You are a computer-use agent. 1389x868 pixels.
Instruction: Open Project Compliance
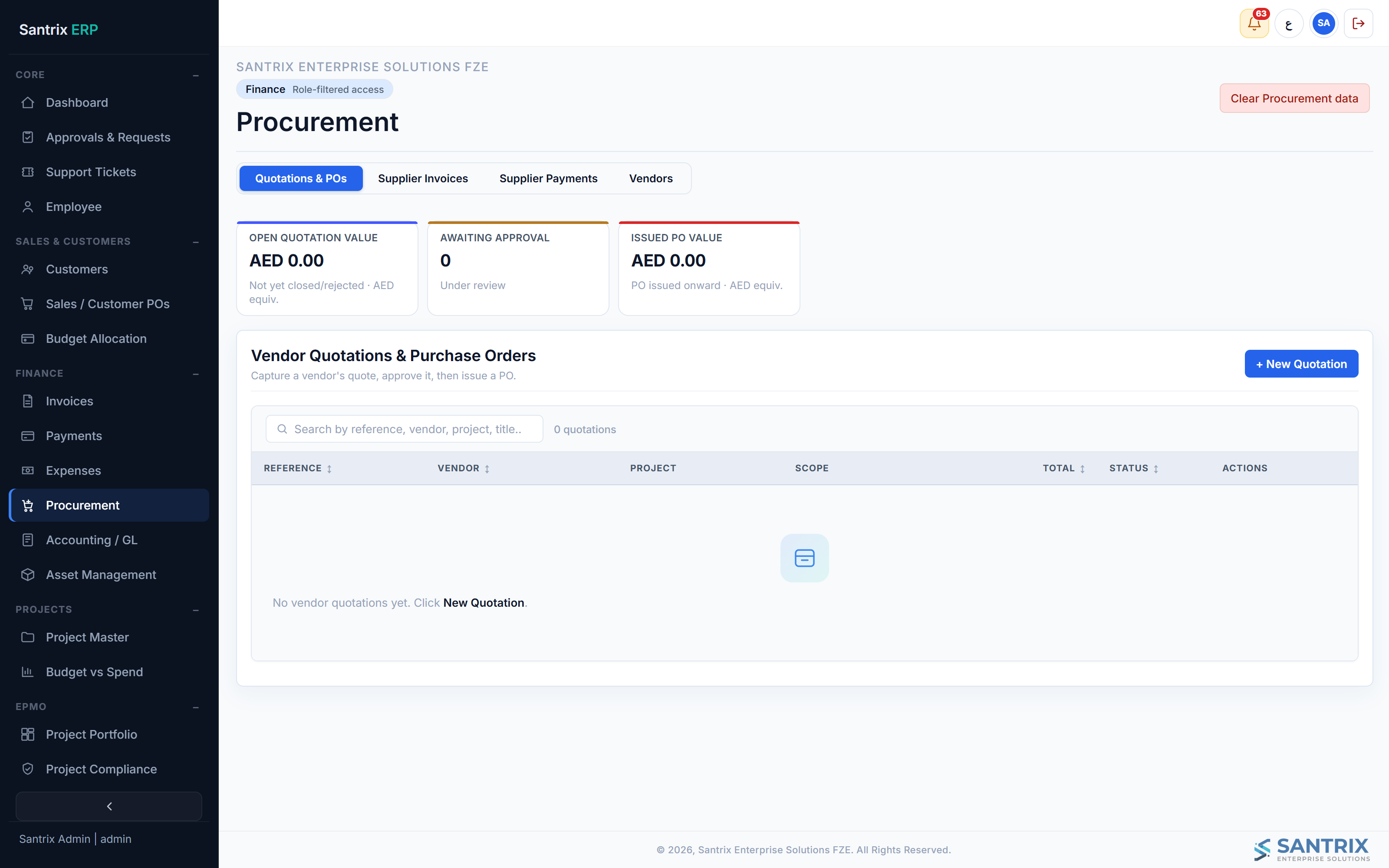[109, 769]
